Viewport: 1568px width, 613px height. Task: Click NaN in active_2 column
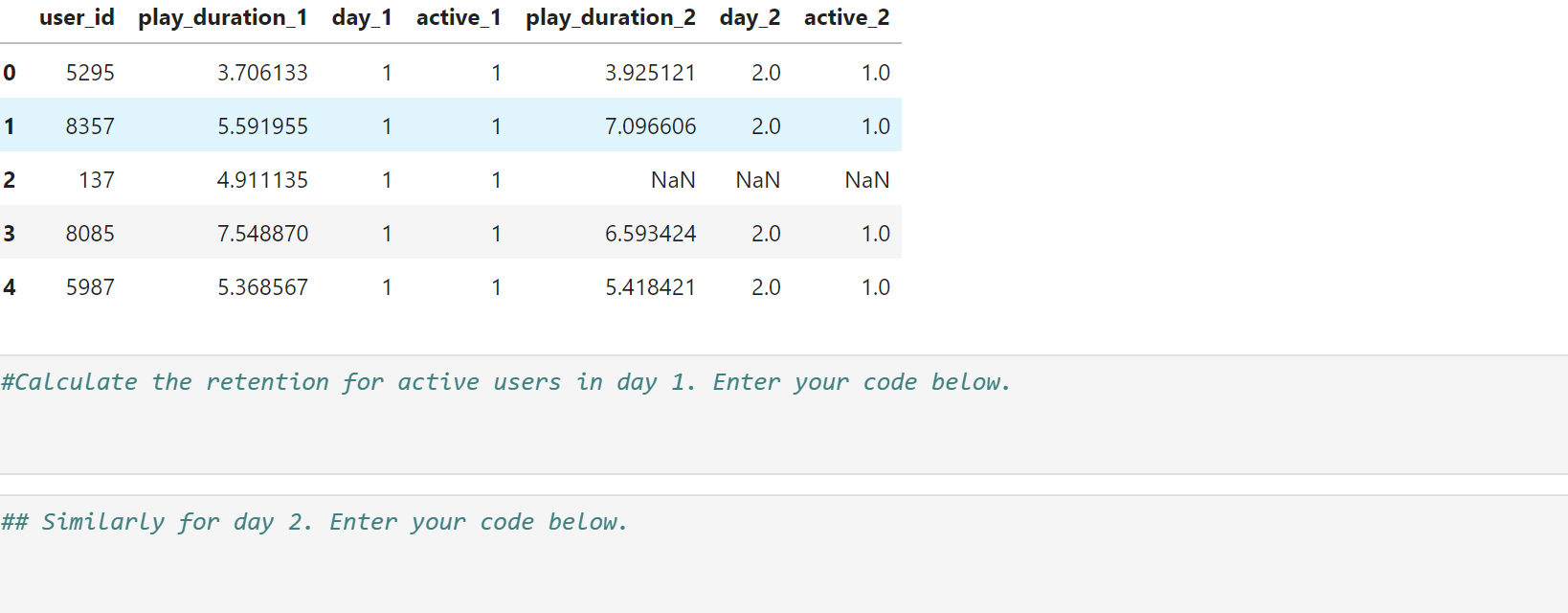pos(867,180)
